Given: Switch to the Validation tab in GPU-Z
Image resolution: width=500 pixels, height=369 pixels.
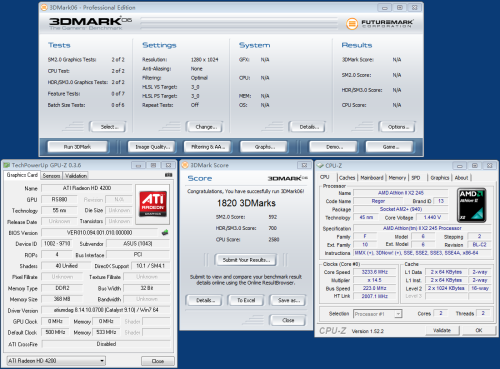Looking at the screenshot, I should pyautogui.click(x=76, y=176).
